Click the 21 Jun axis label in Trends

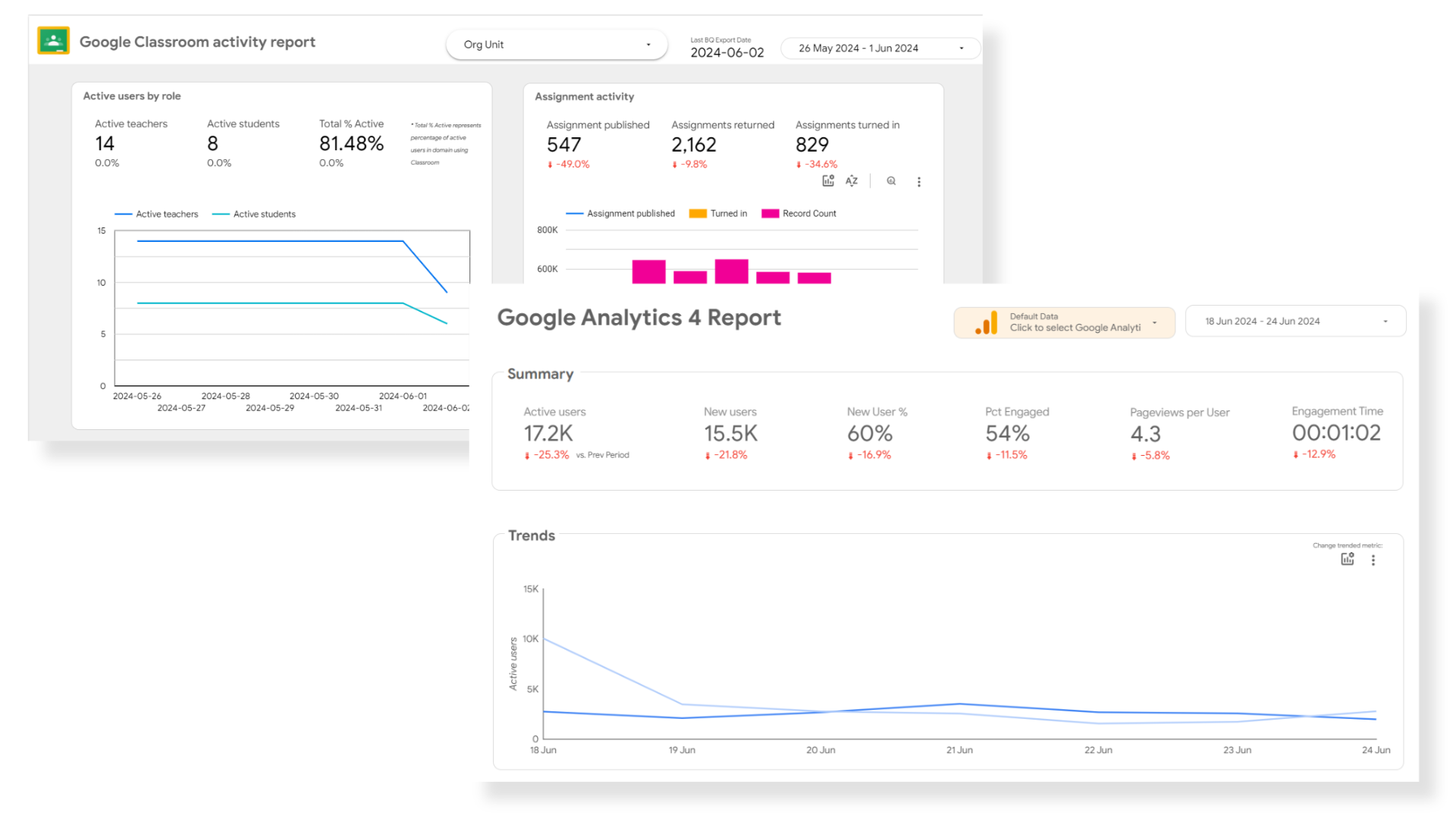pyautogui.click(x=959, y=750)
